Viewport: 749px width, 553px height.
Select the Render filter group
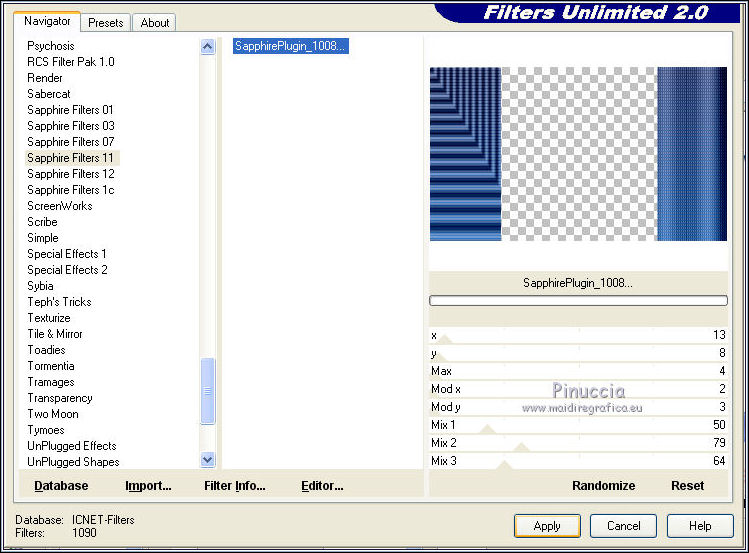(x=44, y=78)
